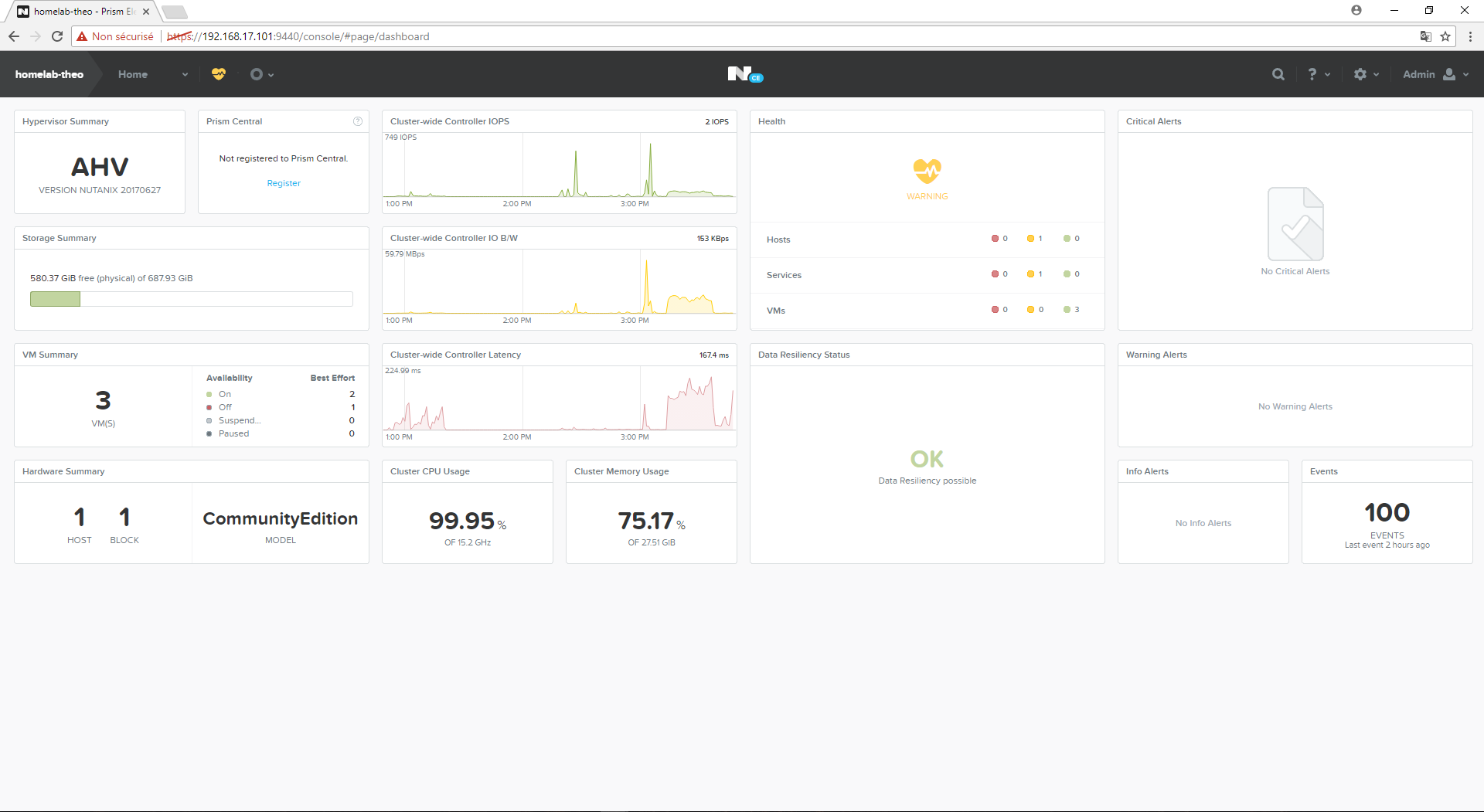
Task: Click the yellow warning dot for Services
Action: (1030, 274)
